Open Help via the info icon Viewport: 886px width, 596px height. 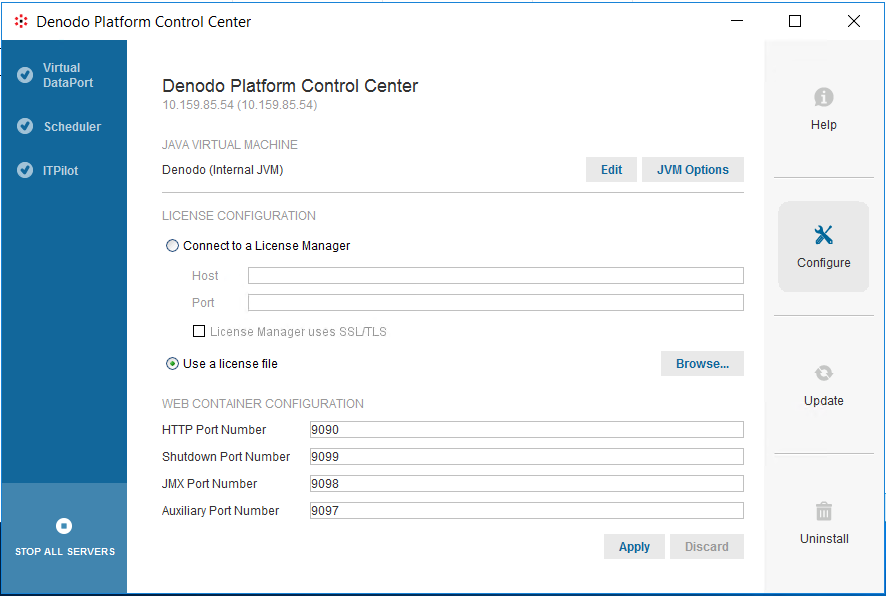coord(823,97)
